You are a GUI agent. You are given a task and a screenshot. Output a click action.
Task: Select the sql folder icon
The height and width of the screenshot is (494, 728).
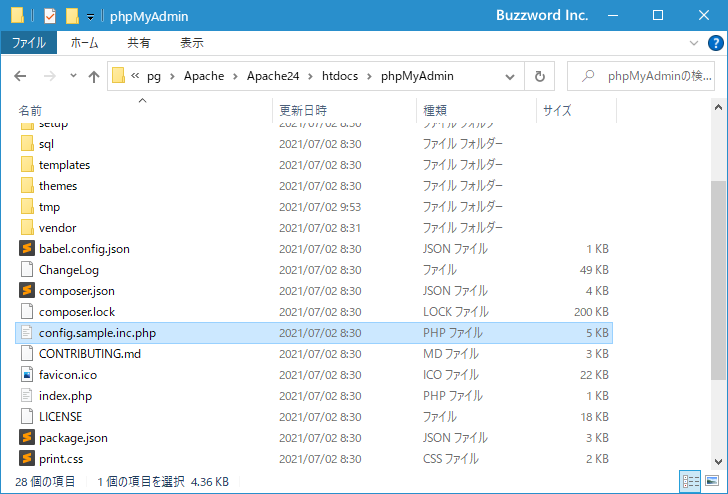click(27, 143)
